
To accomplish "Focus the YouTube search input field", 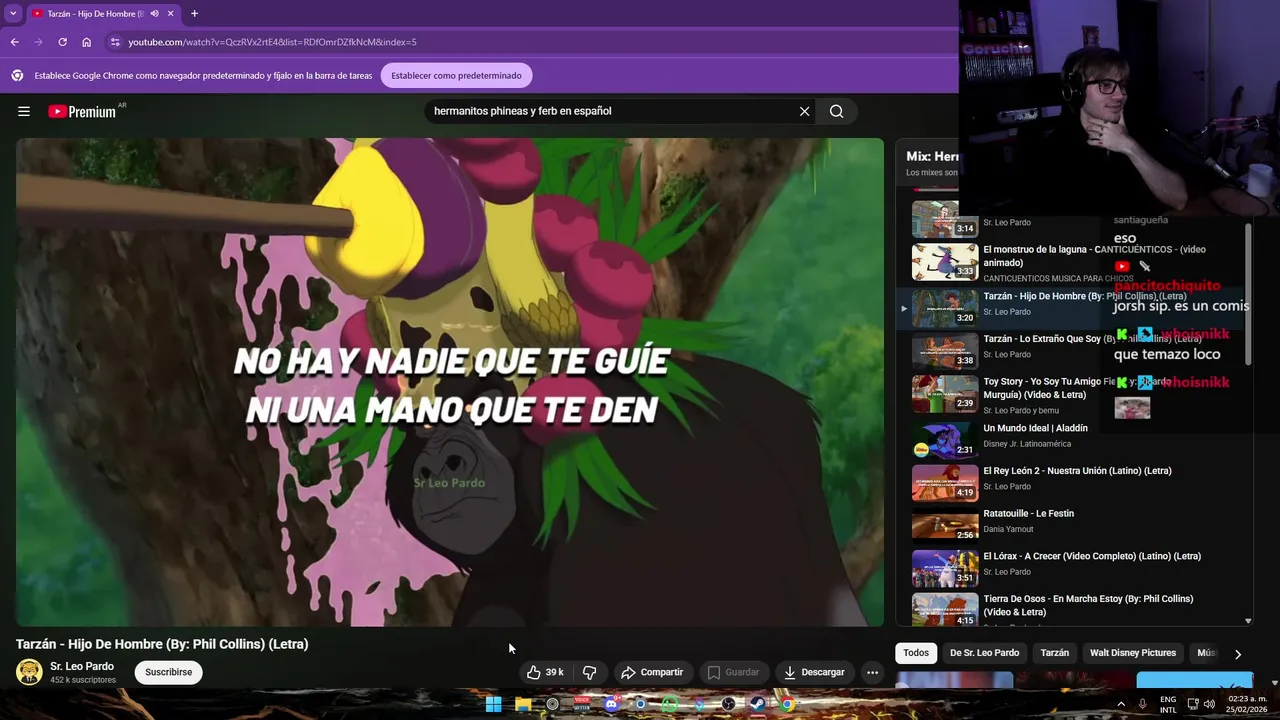I will pos(610,111).
